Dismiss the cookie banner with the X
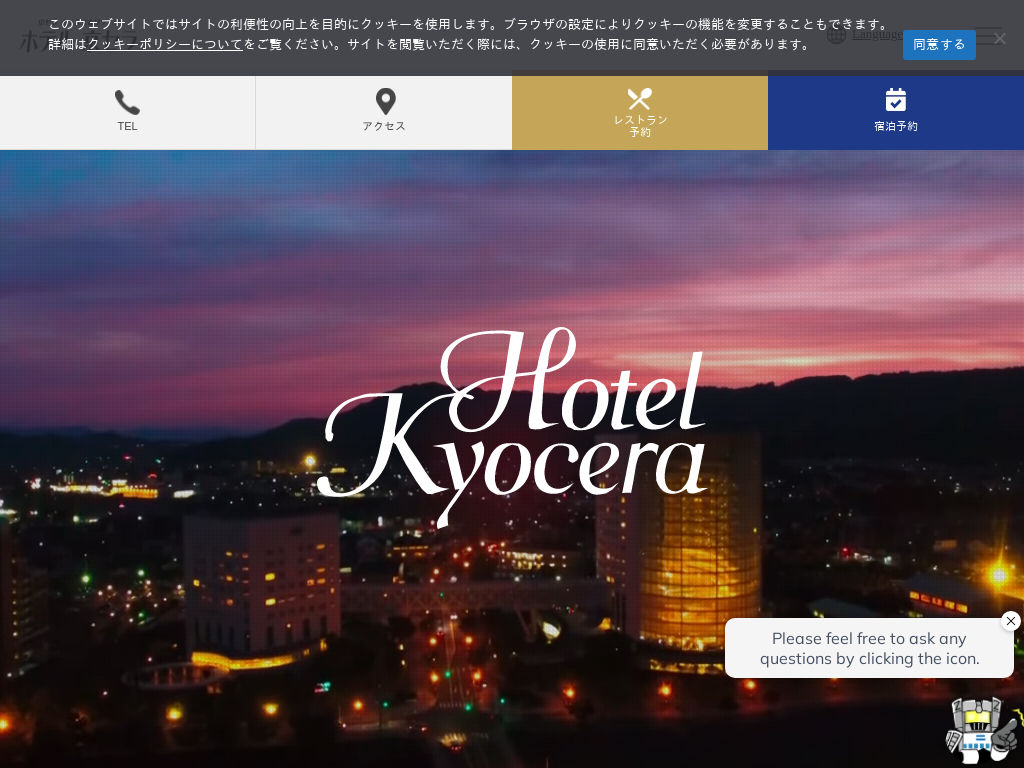 pos(1000,39)
